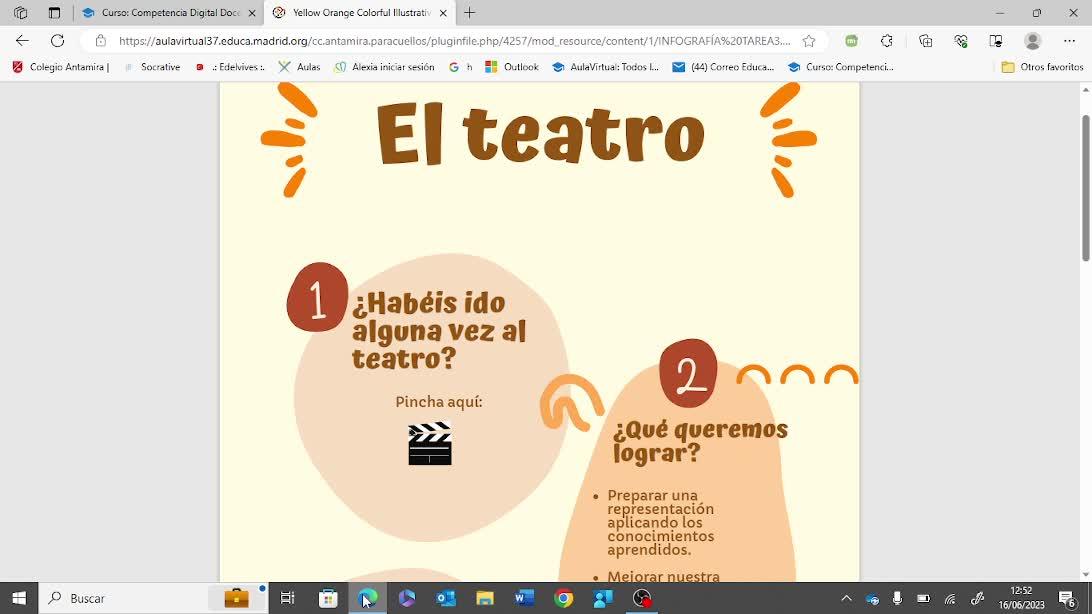Open Outlook from the taskbar
This screenshot has width=1092, height=614.
coord(446,598)
